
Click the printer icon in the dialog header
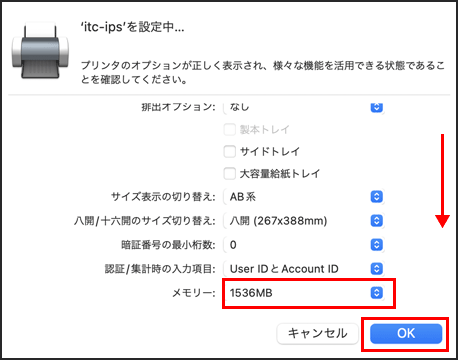(x=40, y=51)
